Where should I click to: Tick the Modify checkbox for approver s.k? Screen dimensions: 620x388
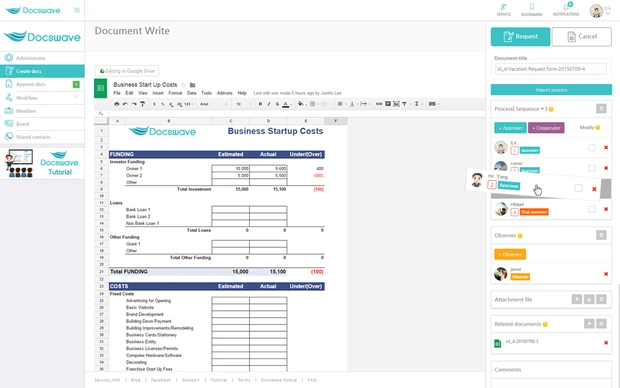pos(592,148)
